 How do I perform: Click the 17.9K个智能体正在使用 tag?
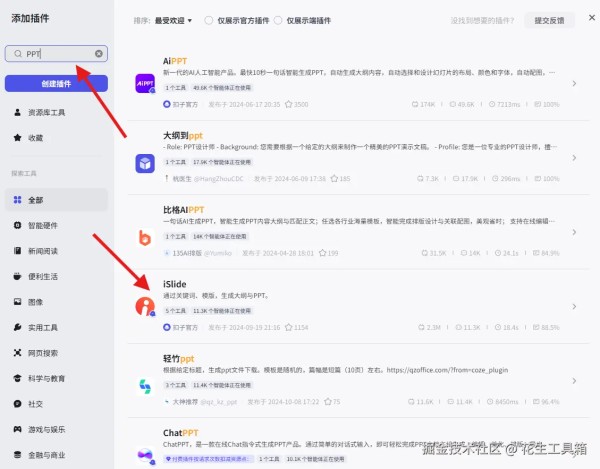(222, 162)
